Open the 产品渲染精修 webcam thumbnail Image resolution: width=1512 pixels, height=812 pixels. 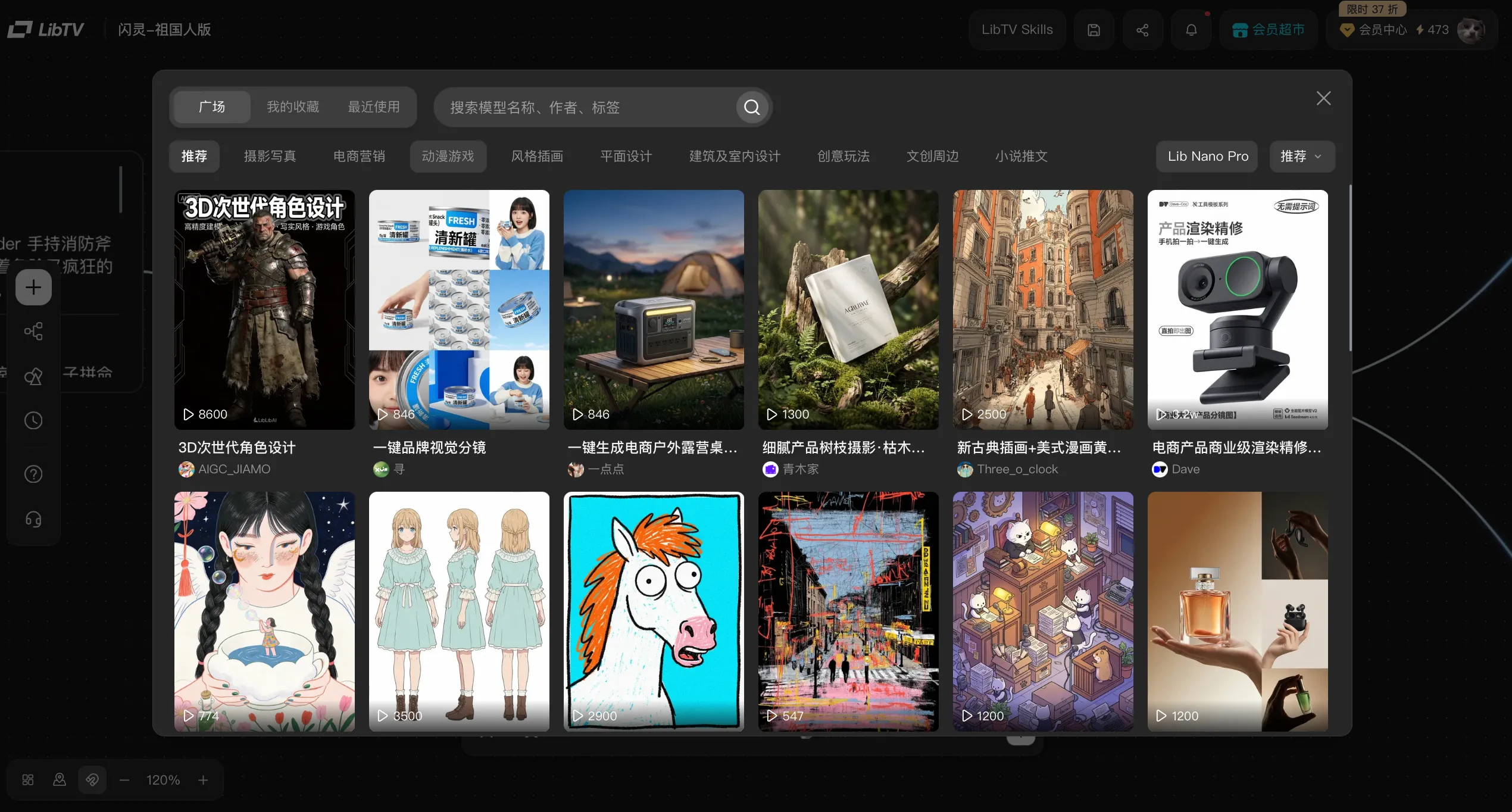[x=1238, y=310]
